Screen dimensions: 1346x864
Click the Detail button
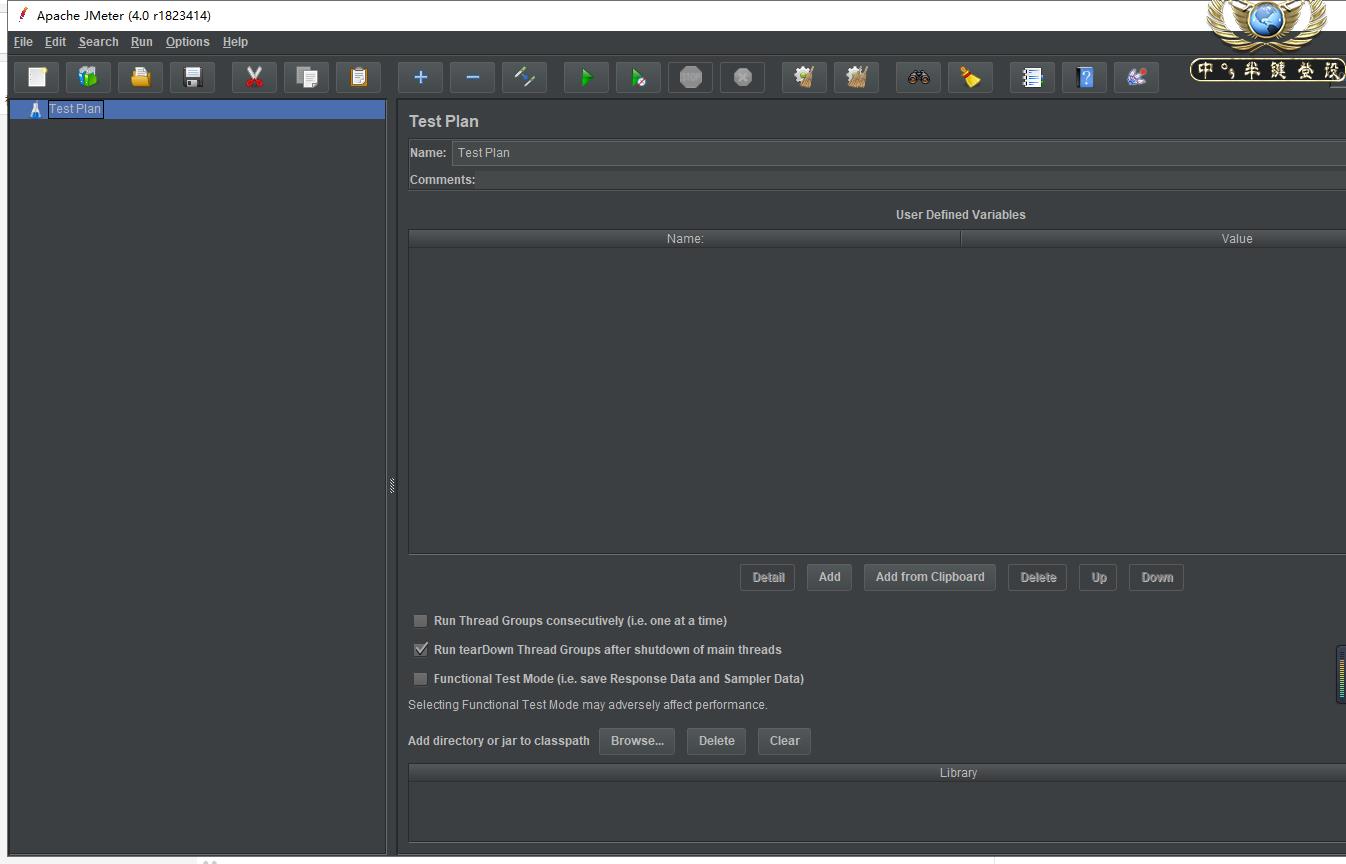[x=768, y=577]
